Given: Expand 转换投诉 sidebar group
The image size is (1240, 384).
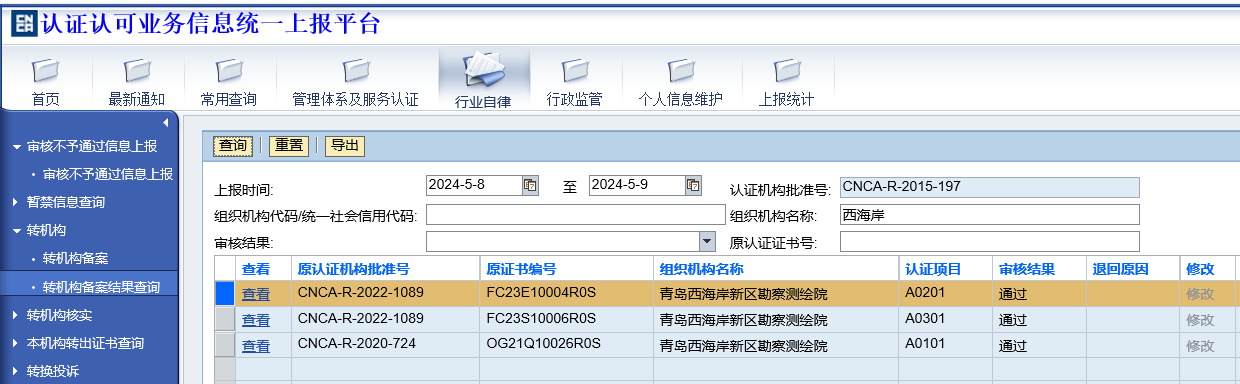Looking at the screenshot, I should tap(15, 371).
